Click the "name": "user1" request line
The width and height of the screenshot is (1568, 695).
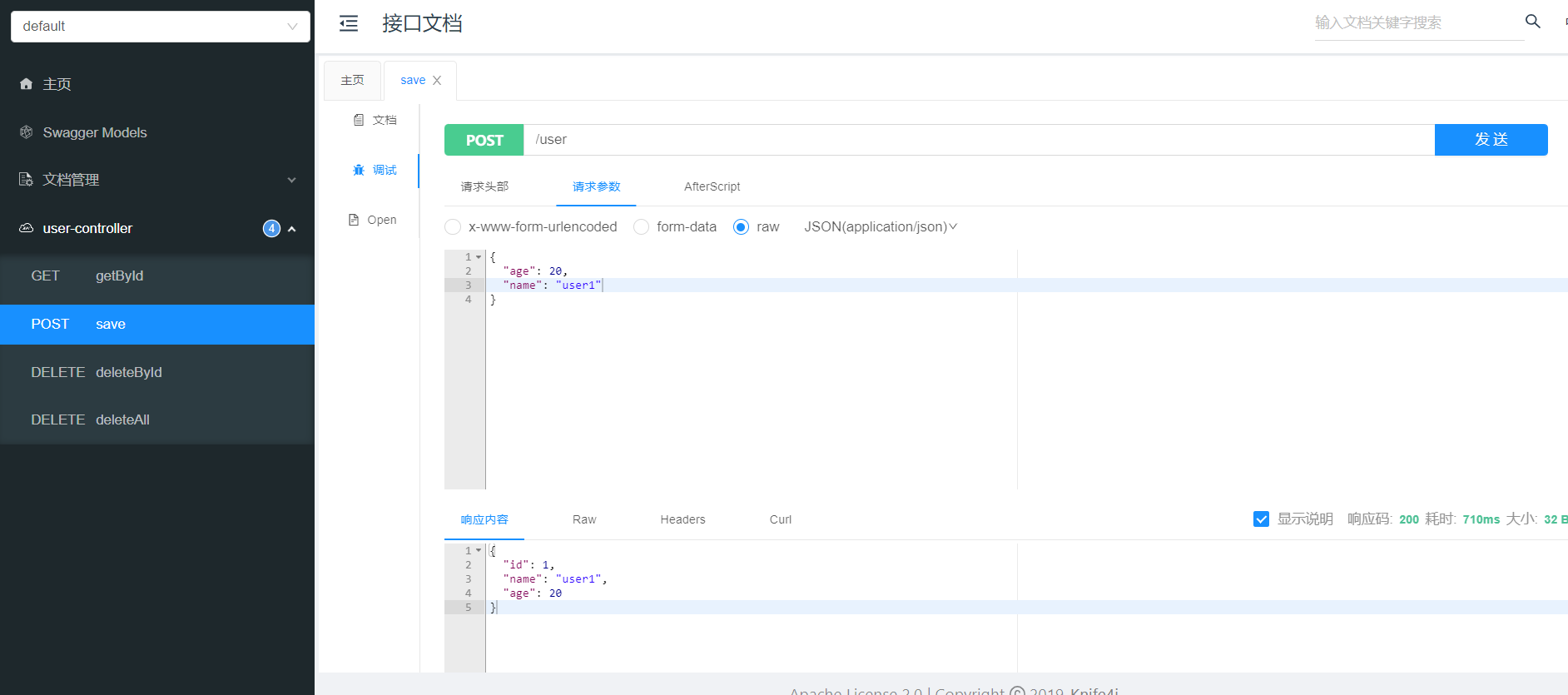click(552, 285)
